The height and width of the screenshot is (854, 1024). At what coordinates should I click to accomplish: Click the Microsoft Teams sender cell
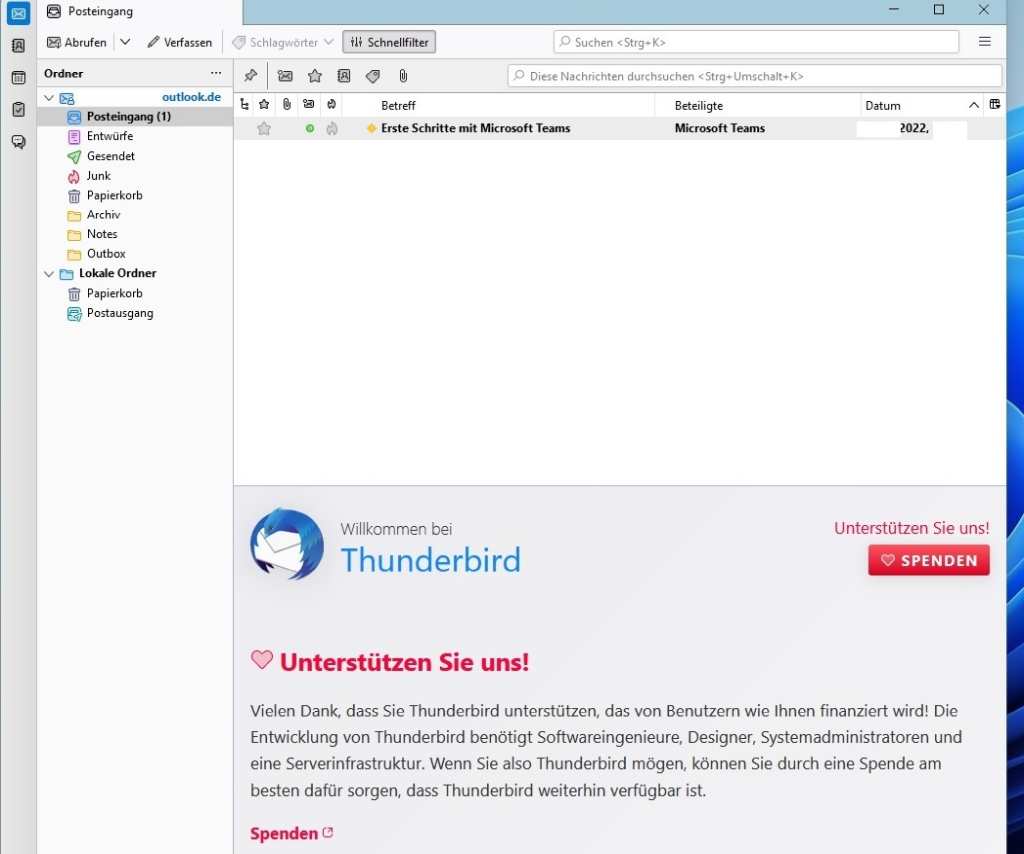(x=720, y=129)
